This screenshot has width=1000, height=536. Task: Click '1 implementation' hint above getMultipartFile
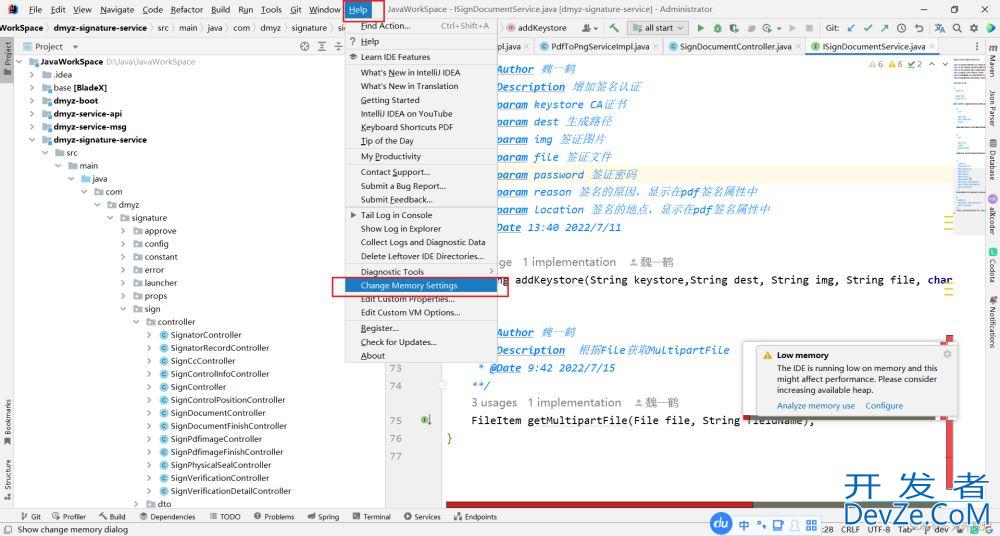pyautogui.click(x=574, y=403)
